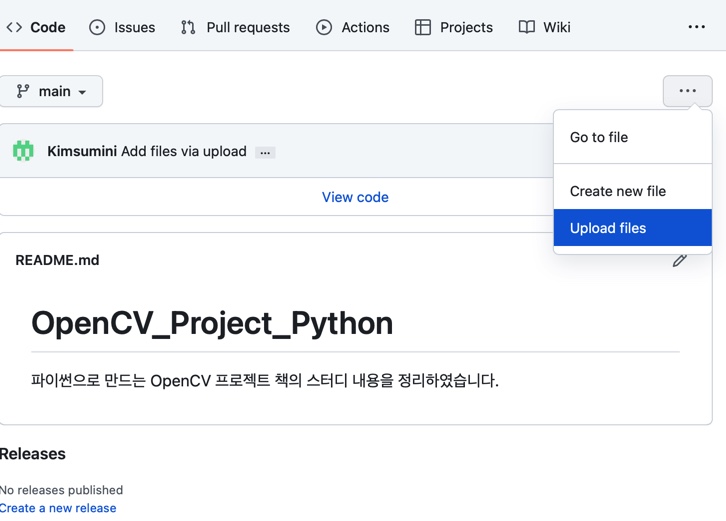
Task: Choose Go to file
Action: click(632, 137)
